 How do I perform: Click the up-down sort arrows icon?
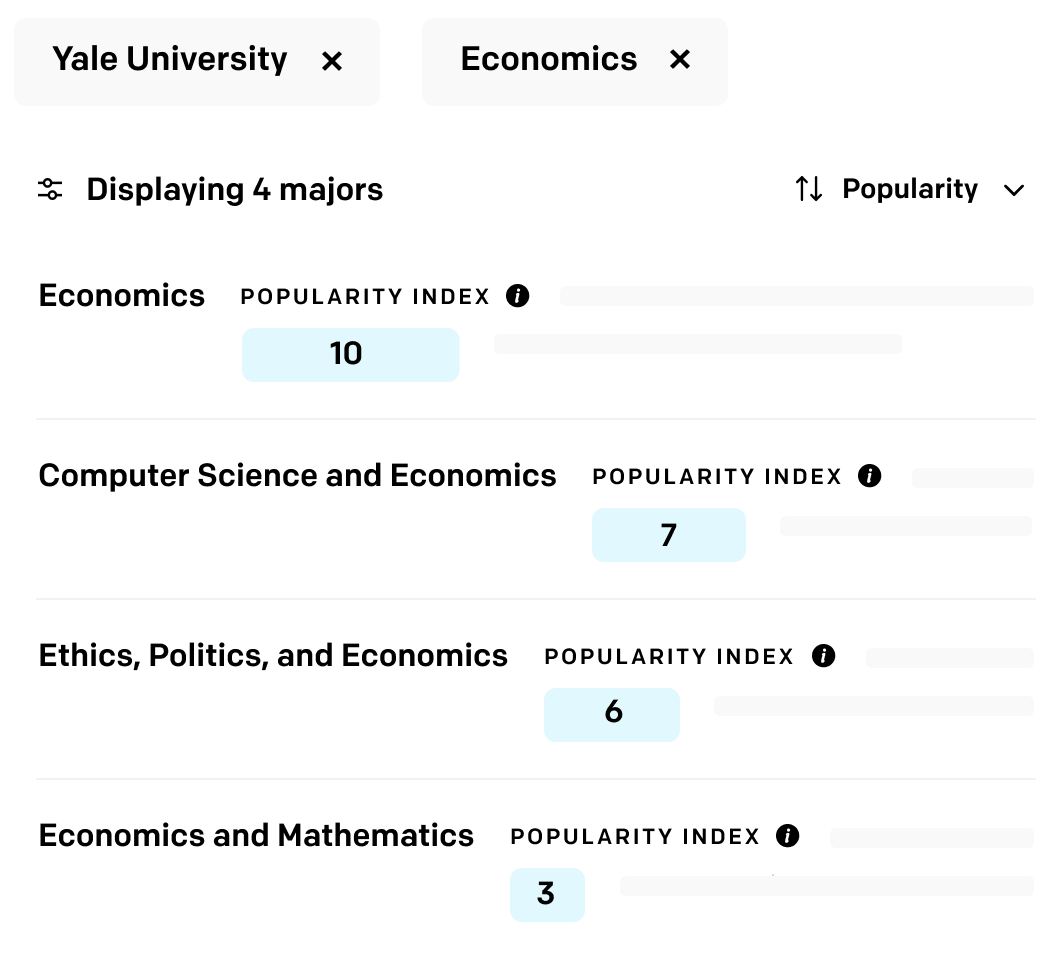(x=808, y=189)
